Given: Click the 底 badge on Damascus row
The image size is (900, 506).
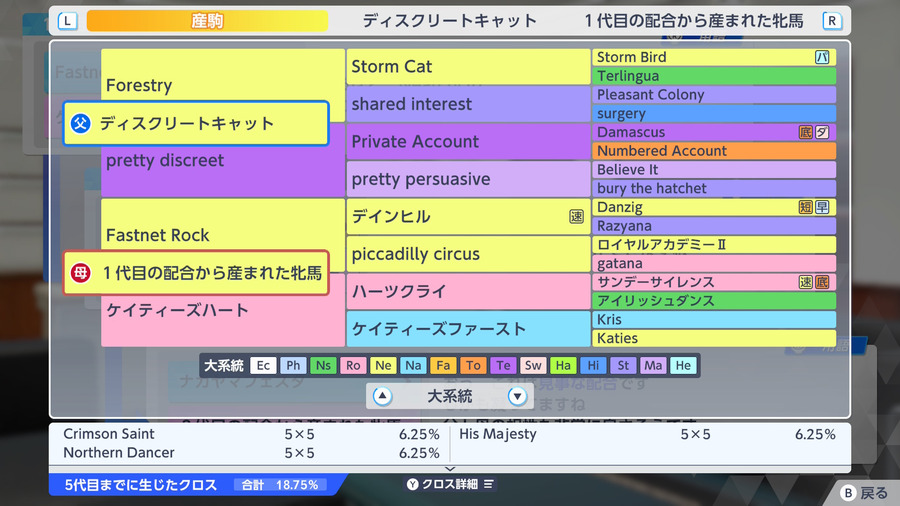Looking at the screenshot, I should 806,132.
